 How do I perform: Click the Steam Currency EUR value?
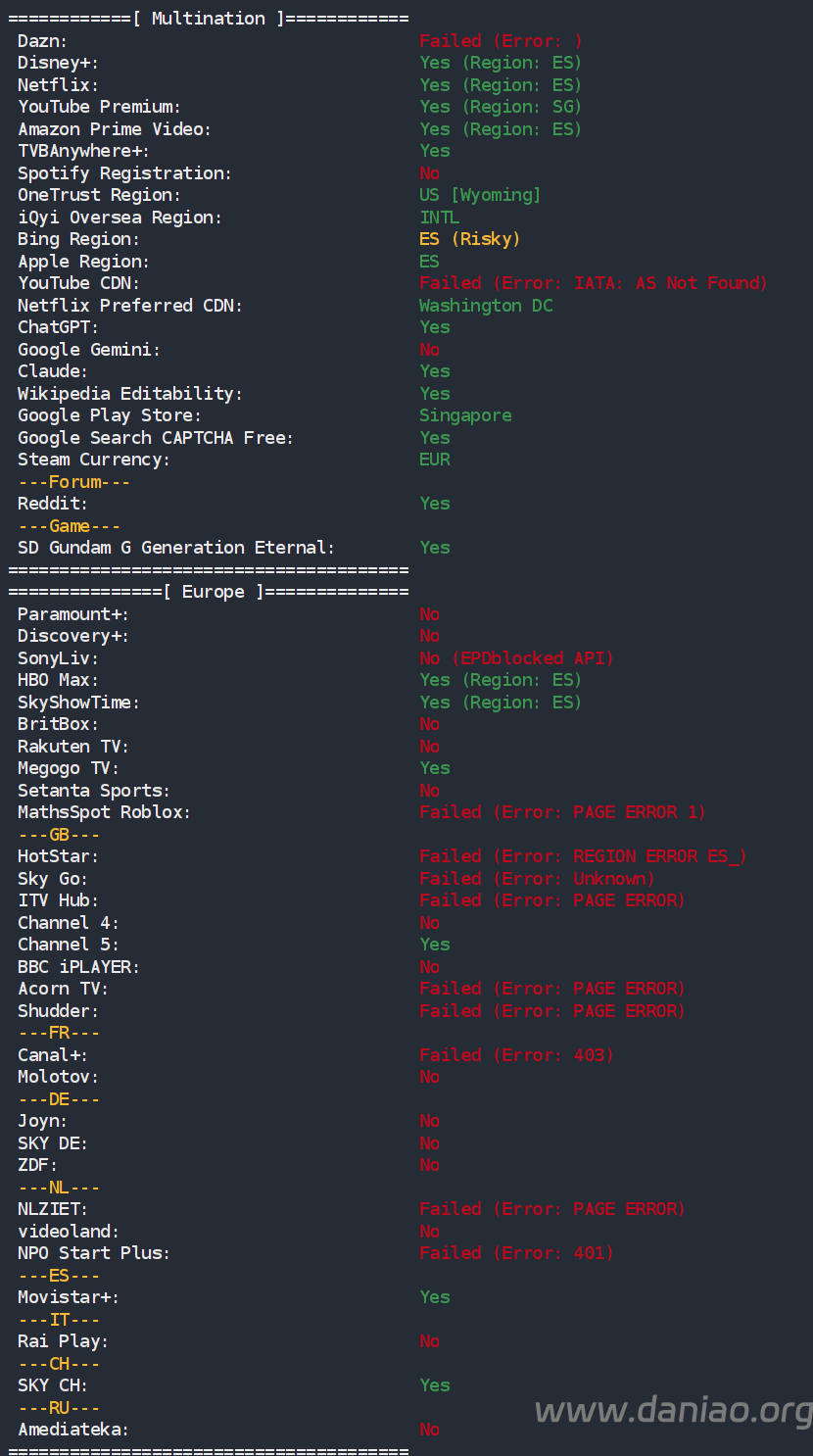click(x=435, y=460)
